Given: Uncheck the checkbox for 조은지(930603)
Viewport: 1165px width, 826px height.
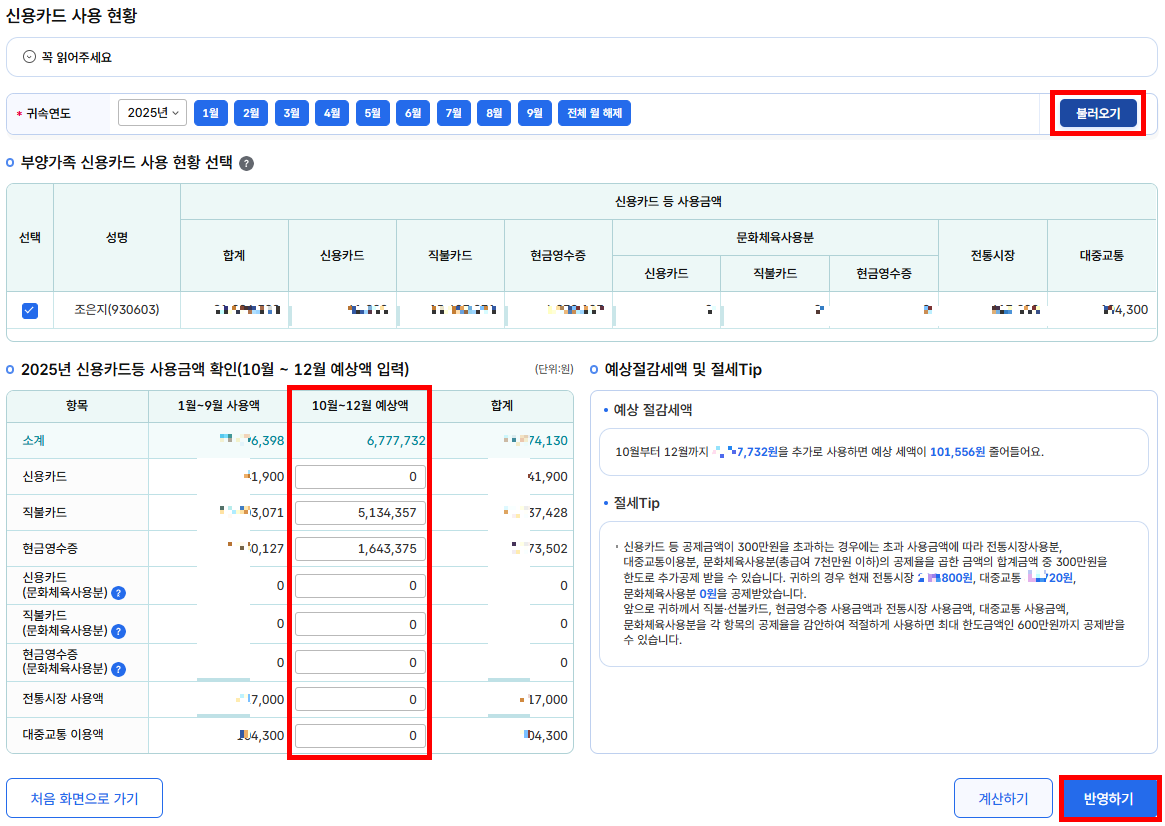Looking at the screenshot, I should (x=29, y=310).
